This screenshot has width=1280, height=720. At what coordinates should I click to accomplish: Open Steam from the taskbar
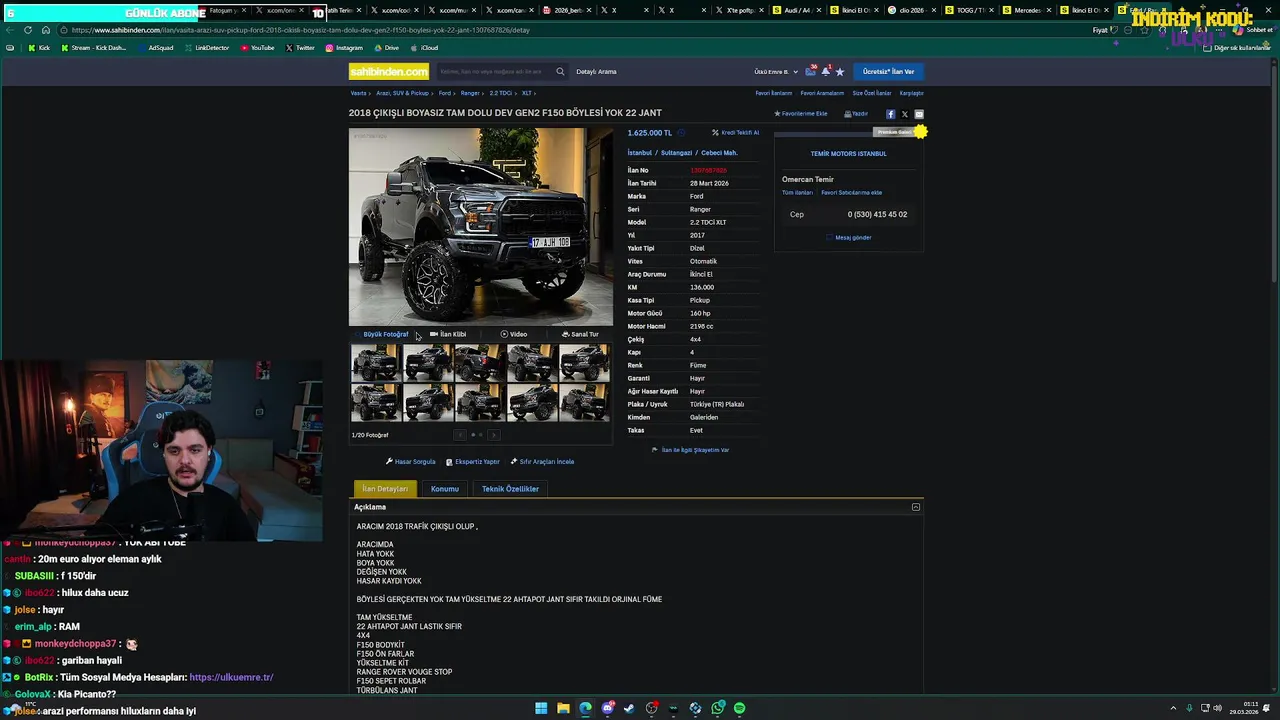(629, 708)
